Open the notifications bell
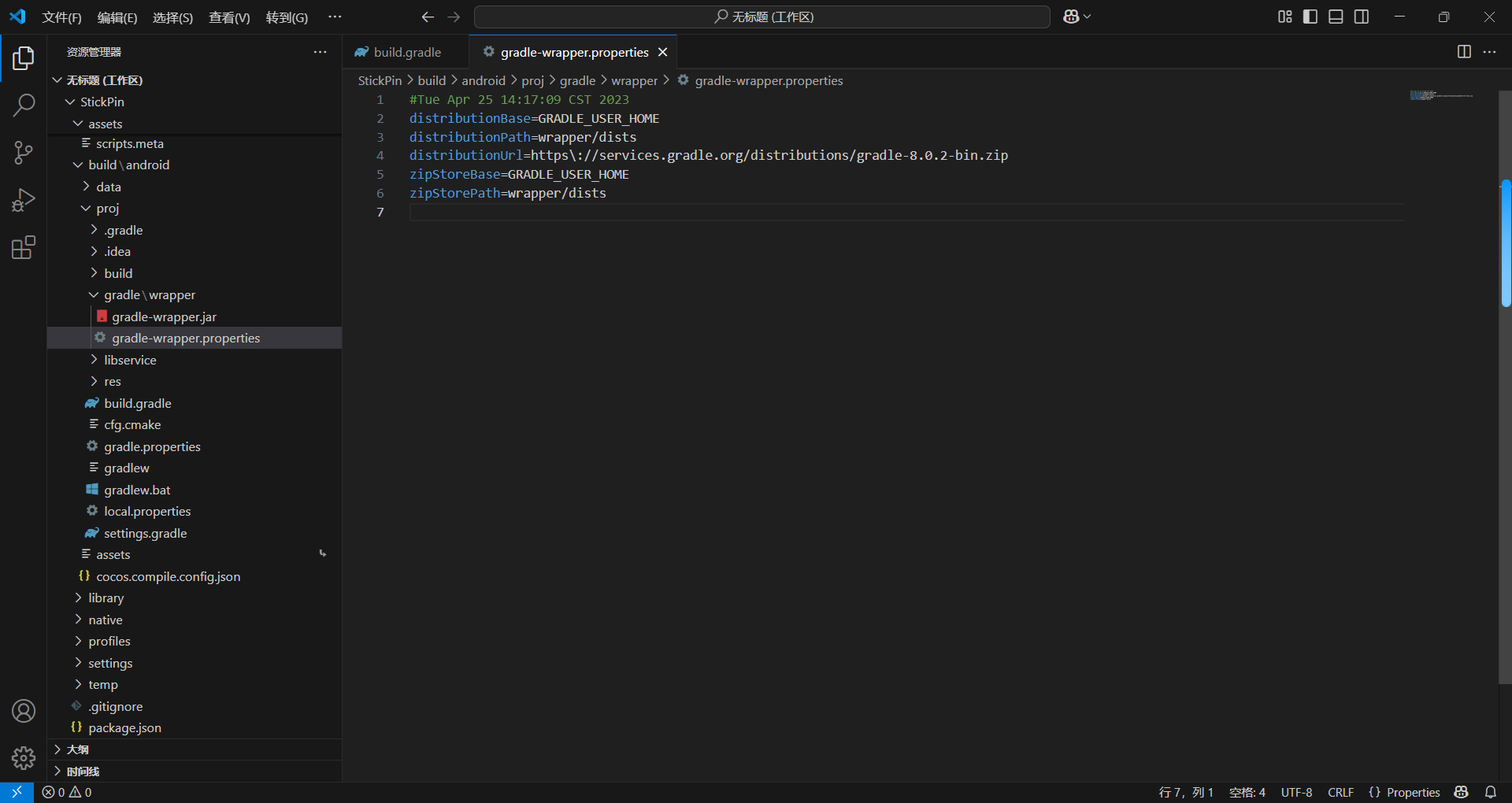Viewport: 1512px width, 803px height. tap(1491, 792)
